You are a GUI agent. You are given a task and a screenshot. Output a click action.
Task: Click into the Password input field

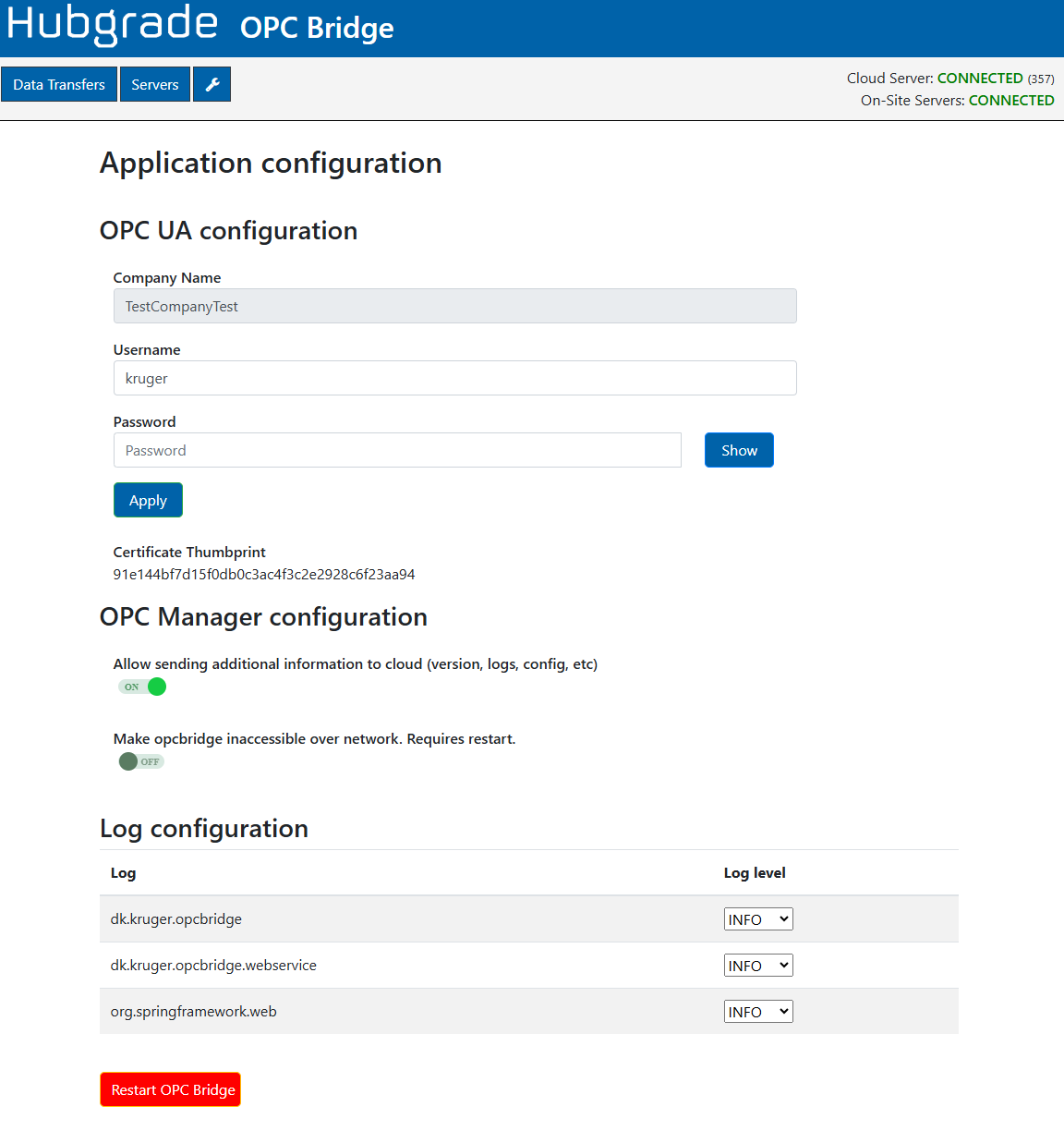click(x=397, y=450)
